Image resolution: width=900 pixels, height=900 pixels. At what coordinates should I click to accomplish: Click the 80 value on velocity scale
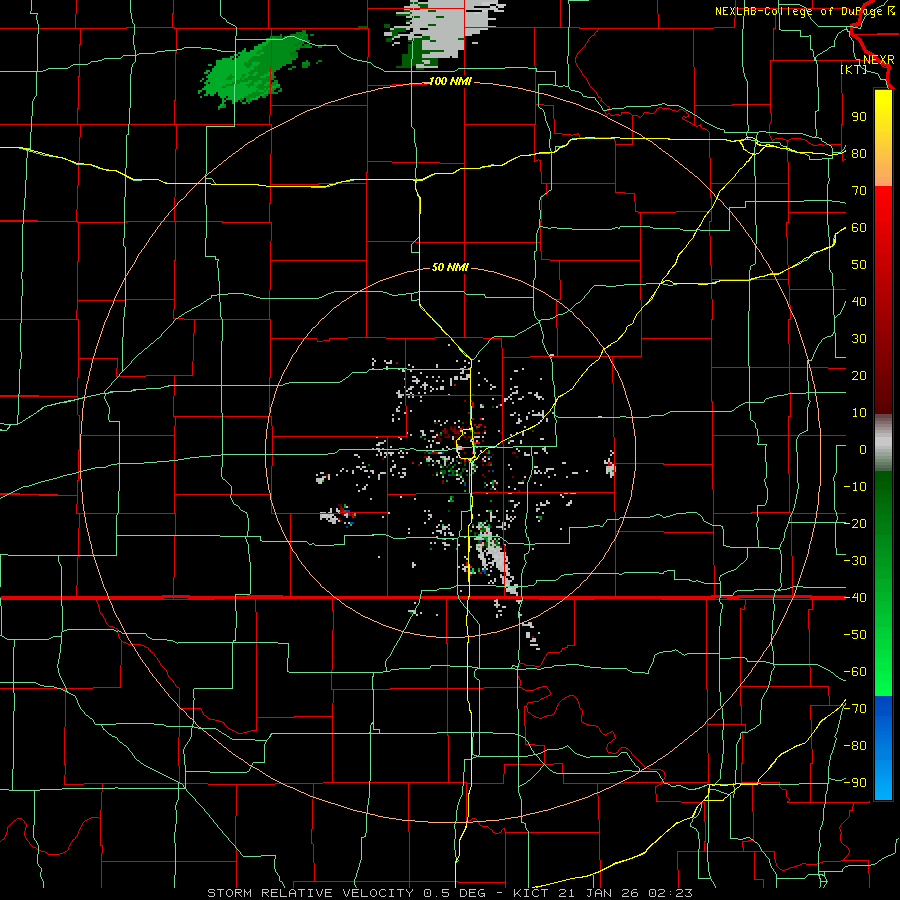[x=859, y=154]
